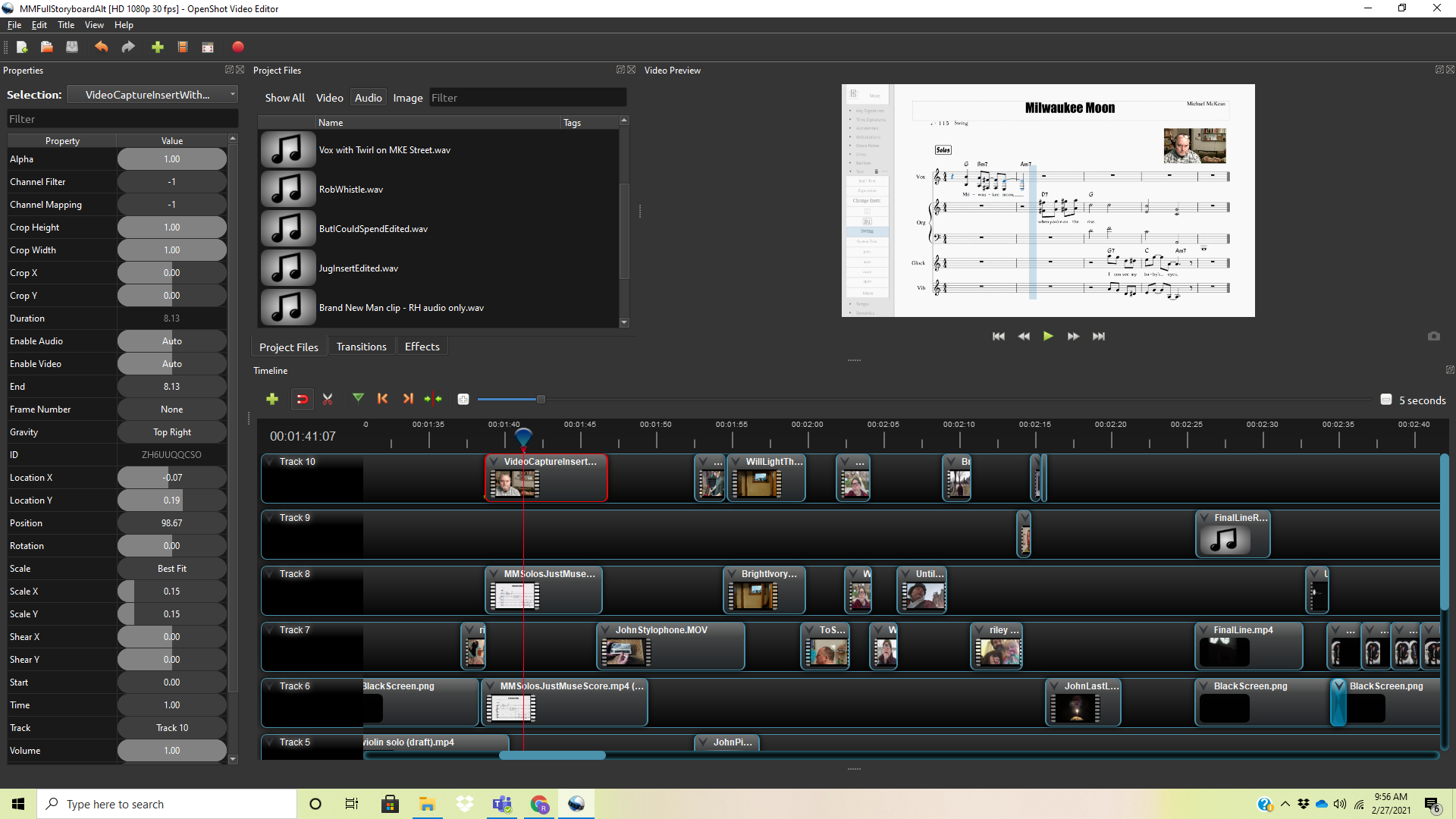Click the red Export Video button
1456x819 pixels.
(238, 47)
